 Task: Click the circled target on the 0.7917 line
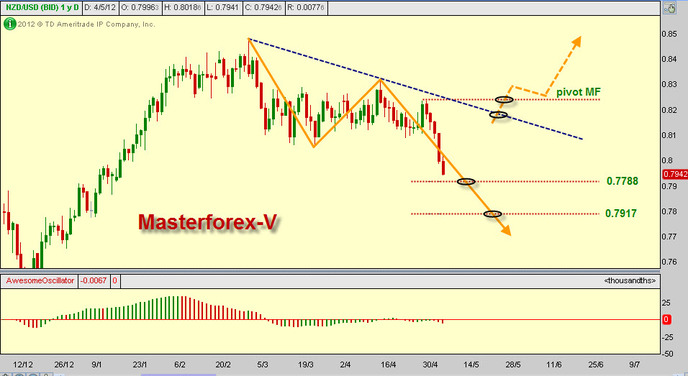coord(492,214)
